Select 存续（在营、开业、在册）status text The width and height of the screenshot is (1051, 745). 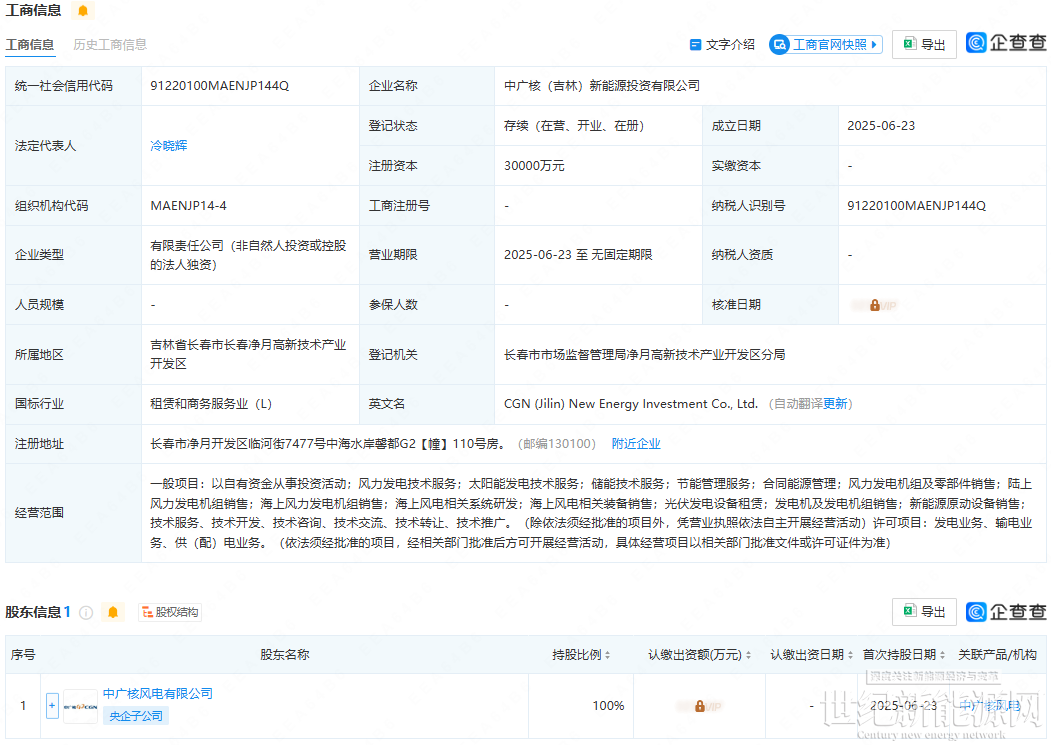coord(574,126)
